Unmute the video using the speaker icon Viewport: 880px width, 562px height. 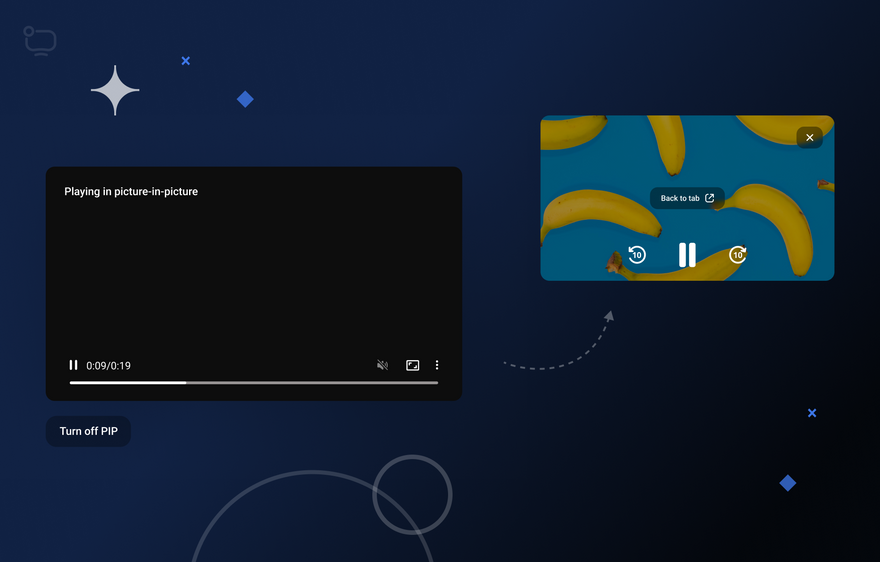point(382,365)
